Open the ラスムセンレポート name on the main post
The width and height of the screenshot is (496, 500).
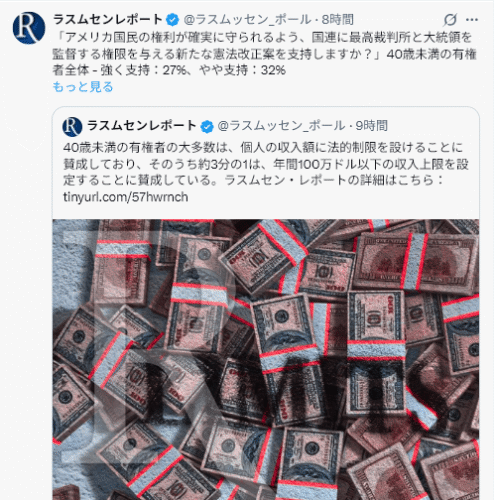(x=108, y=19)
